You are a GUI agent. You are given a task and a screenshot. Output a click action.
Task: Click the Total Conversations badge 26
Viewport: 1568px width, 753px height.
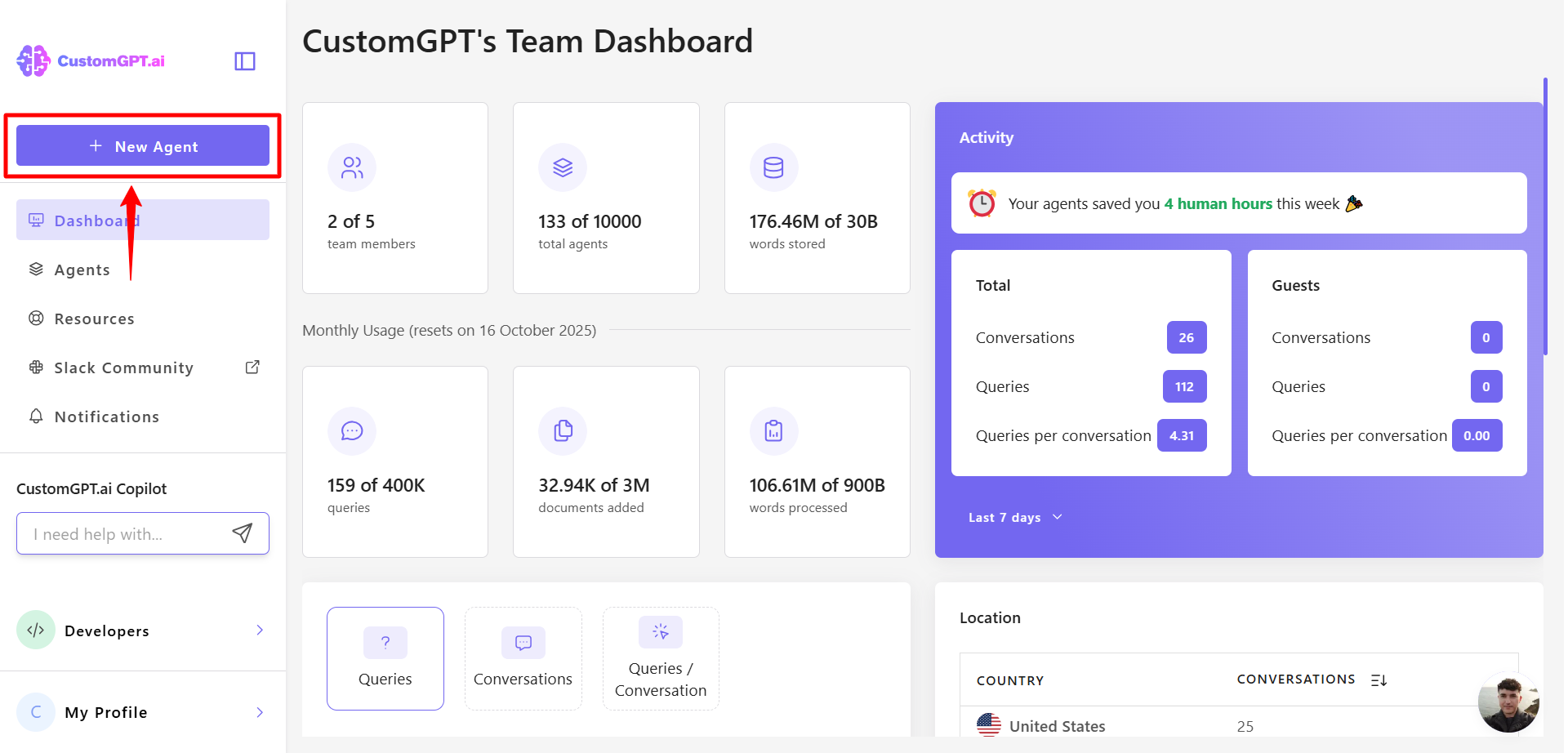pos(1187,337)
